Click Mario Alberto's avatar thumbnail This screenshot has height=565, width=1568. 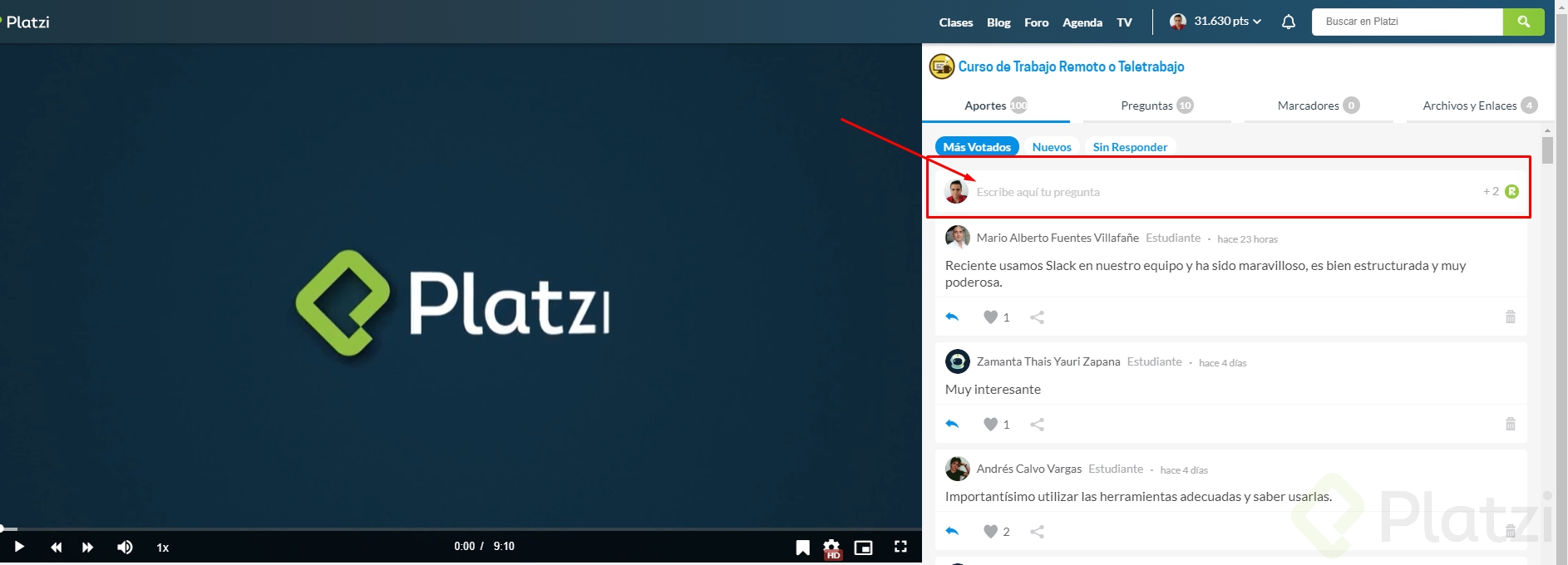point(958,238)
